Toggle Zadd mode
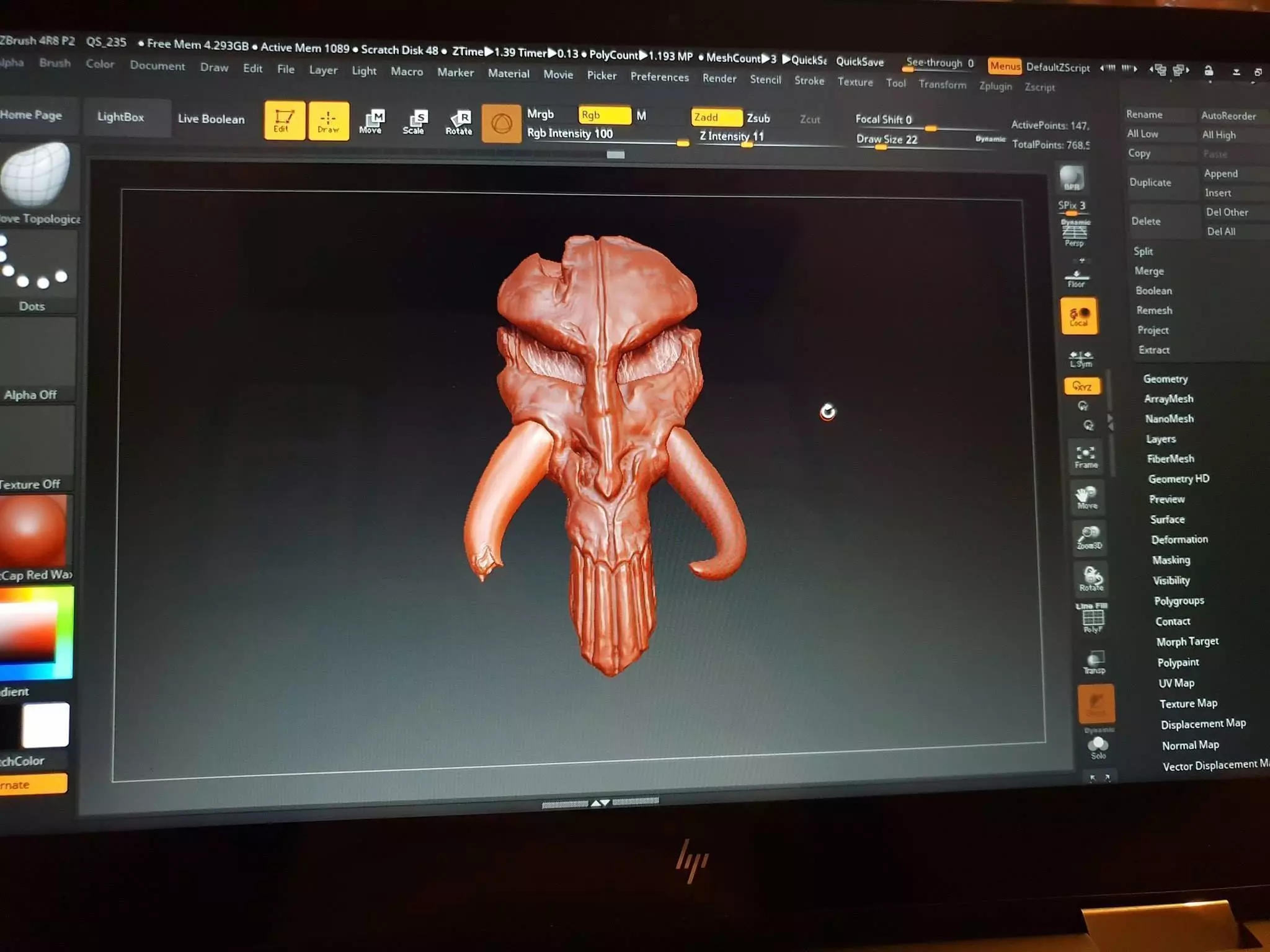The width and height of the screenshot is (1270, 952). (716, 117)
